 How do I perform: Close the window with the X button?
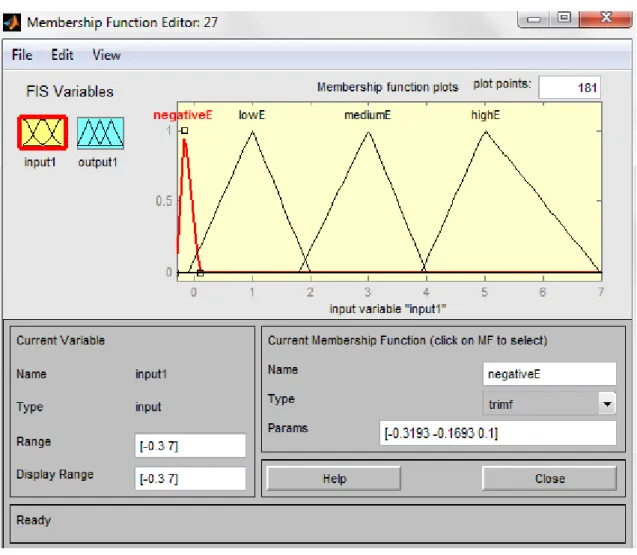tap(606, 18)
